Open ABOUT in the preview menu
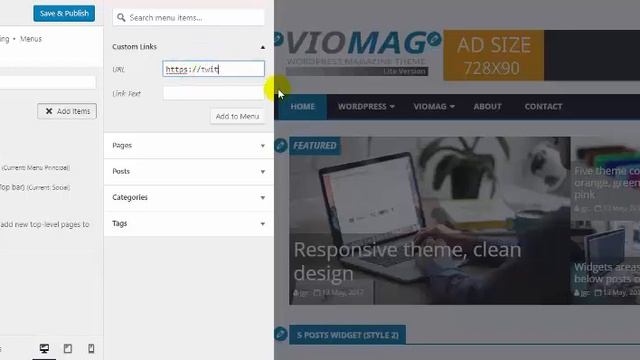 [487, 107]
